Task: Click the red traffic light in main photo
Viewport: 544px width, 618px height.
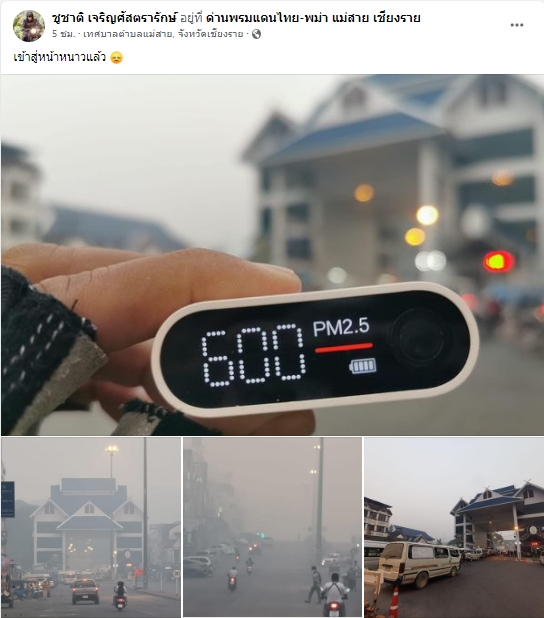Action: (x=499, y=261)
